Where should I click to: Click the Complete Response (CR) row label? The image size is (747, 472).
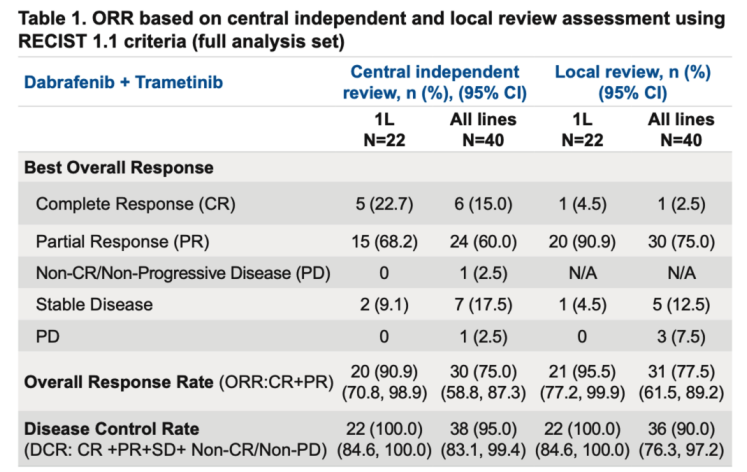135,204
